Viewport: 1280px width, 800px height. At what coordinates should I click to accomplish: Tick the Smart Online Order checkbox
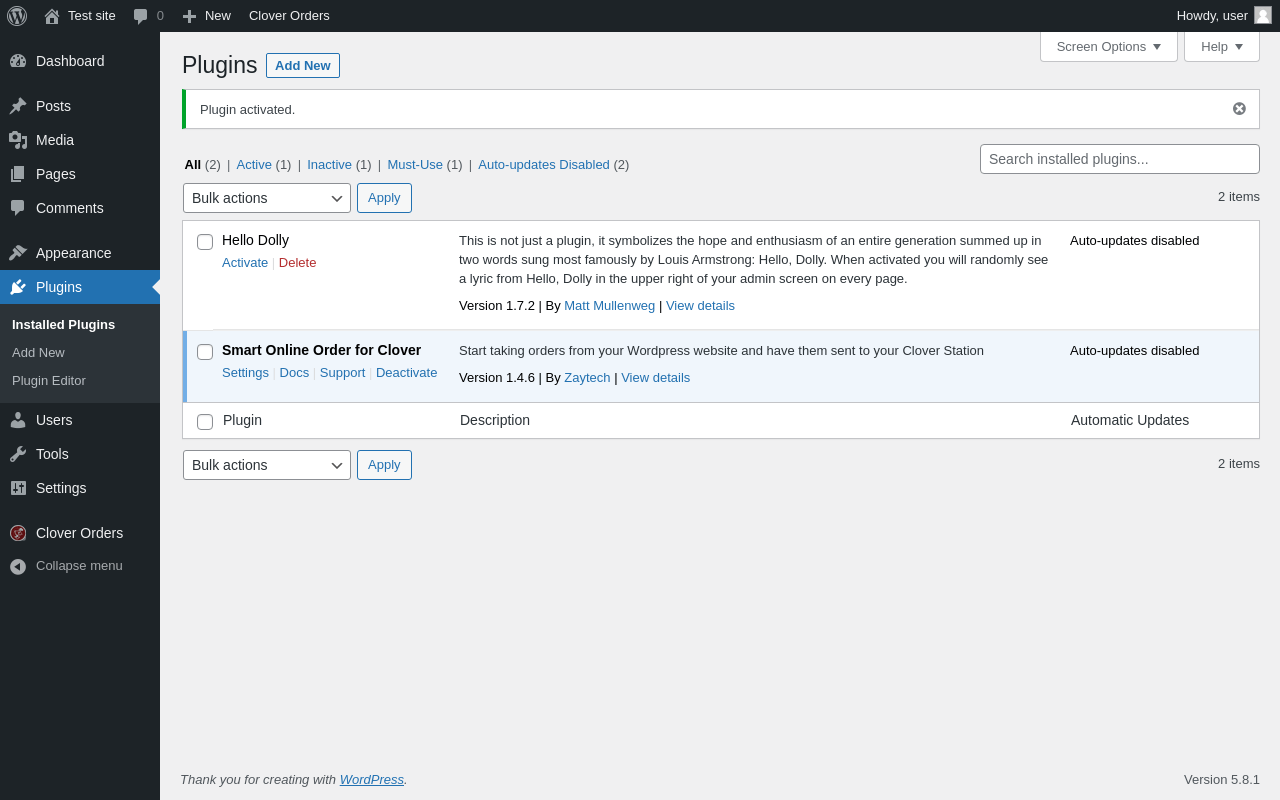coord(205,352)
